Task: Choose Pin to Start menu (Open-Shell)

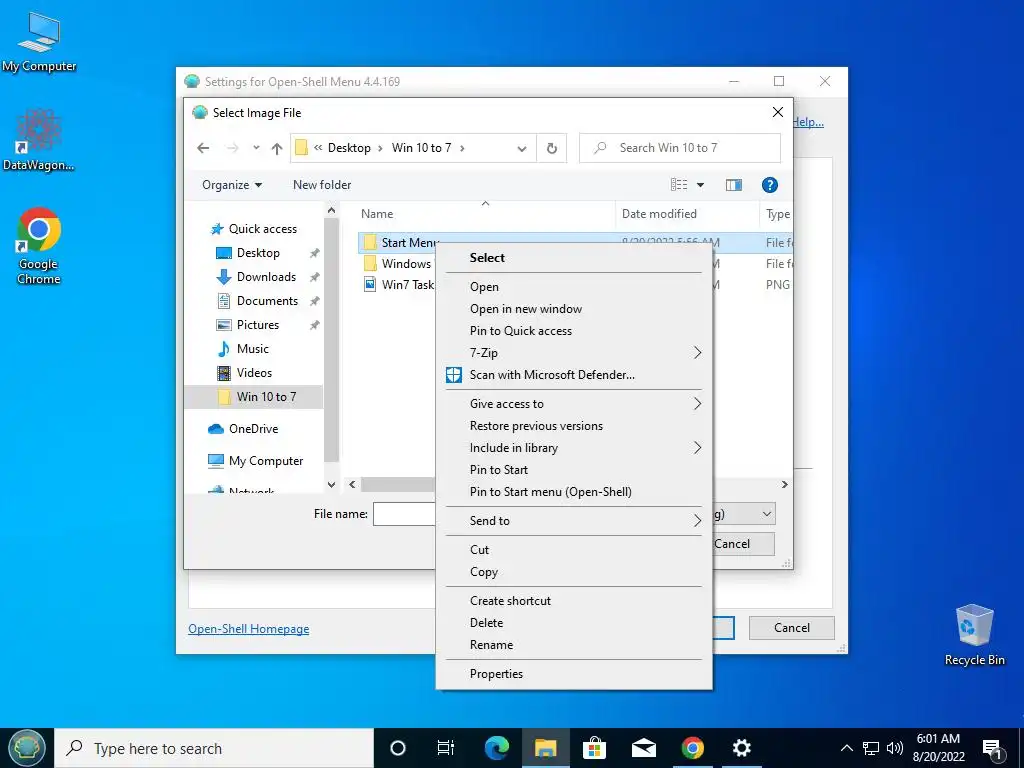Action: pyautogui.click(x=573, y=492)
